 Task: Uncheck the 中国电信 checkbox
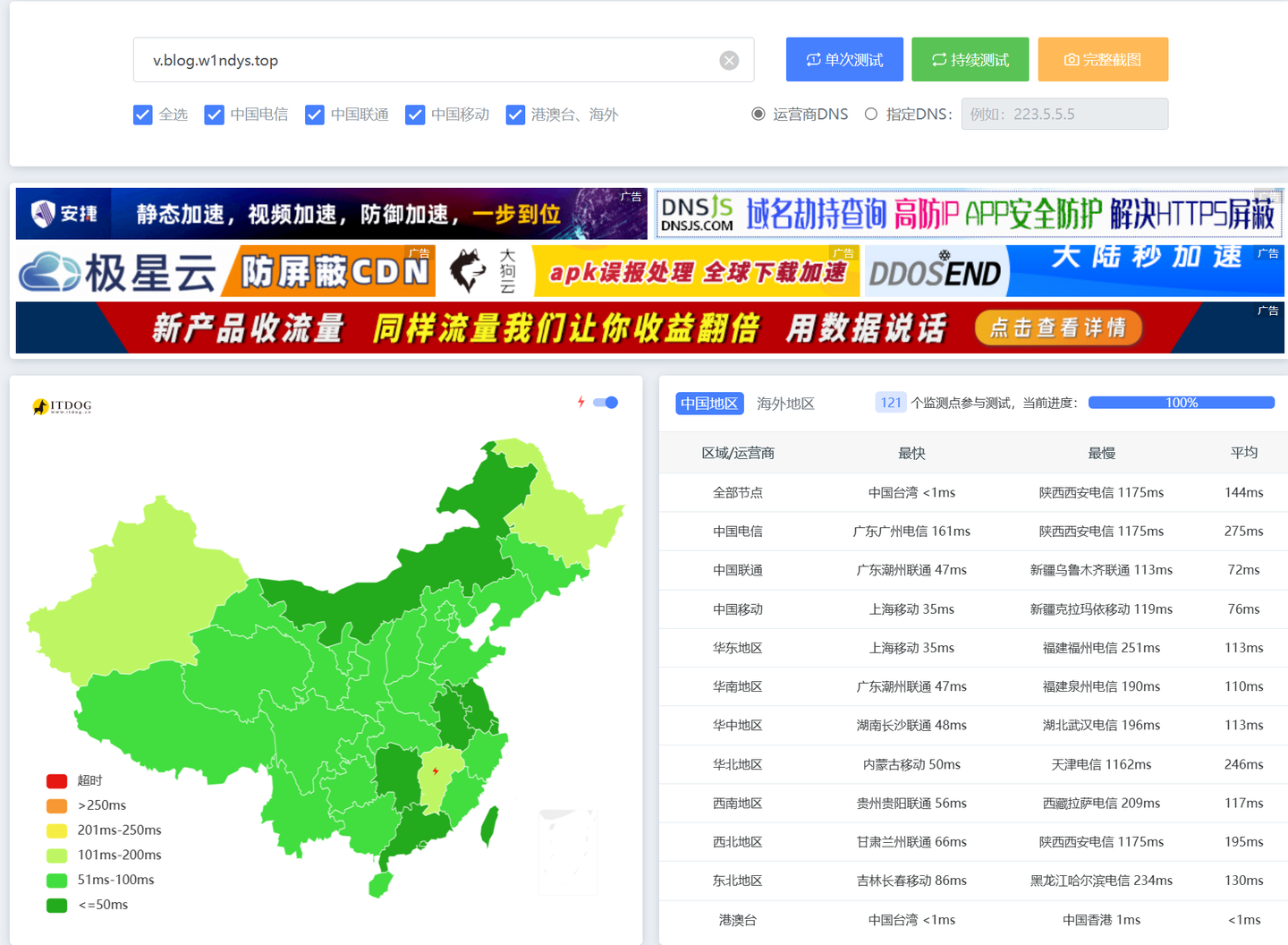214,115
